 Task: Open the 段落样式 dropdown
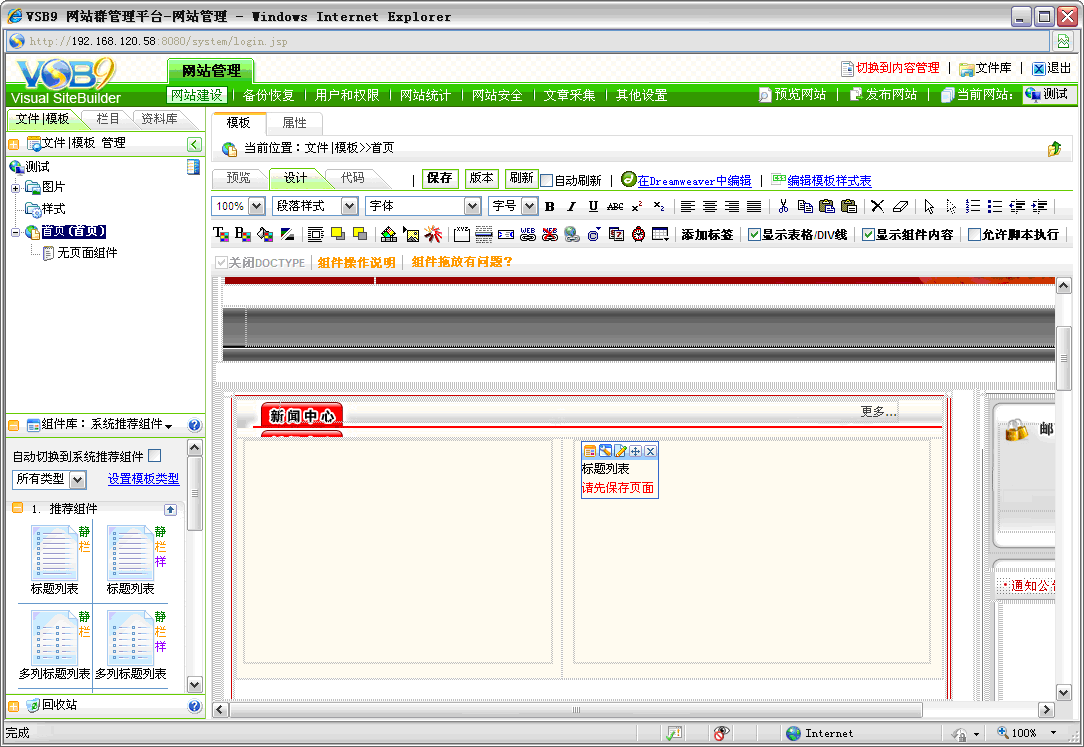(350, 206)
